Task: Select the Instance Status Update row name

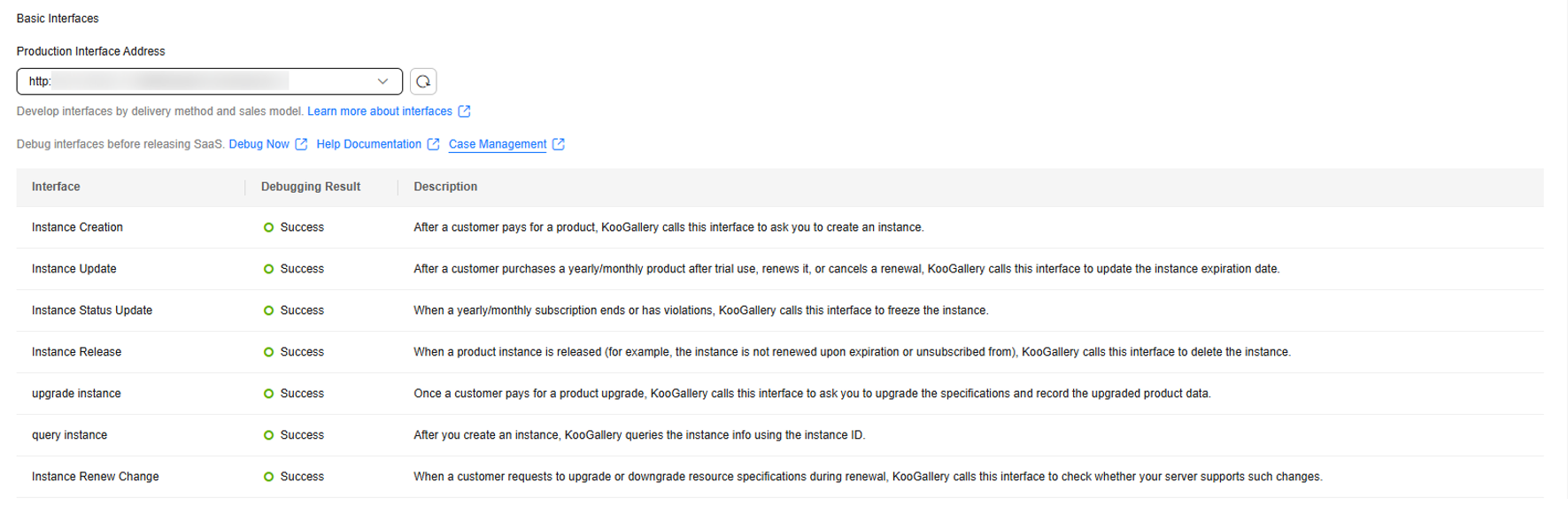Action: (x=92, y=310)
